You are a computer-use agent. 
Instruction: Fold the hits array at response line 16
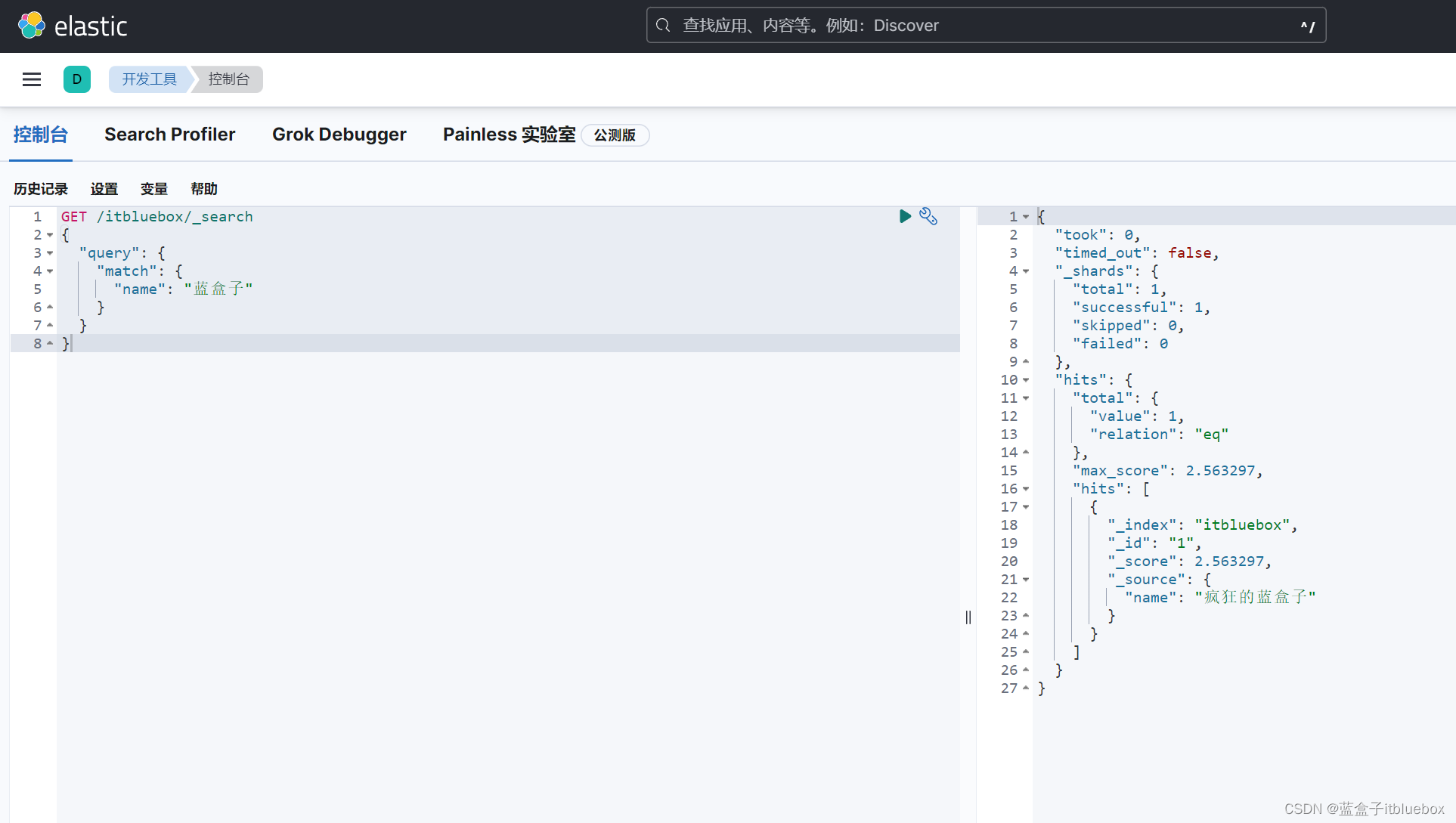tap(1026, 489)
